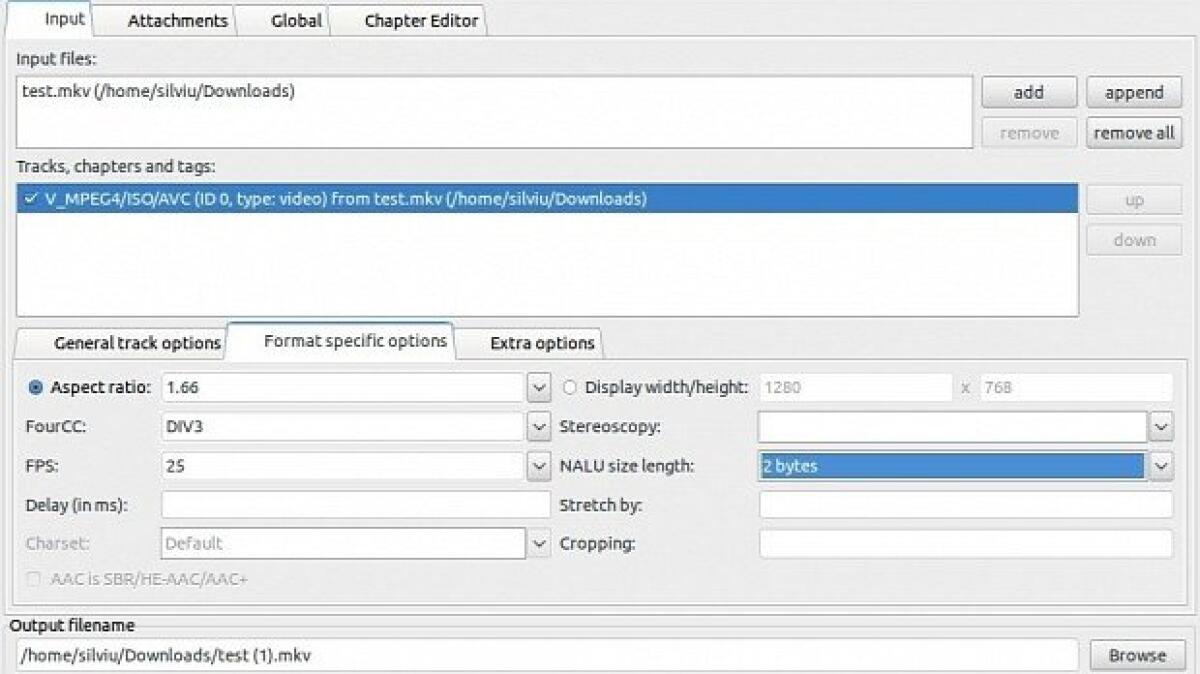The height and width of the screenshot is (674, 1200).
Task: Uncheck the V_MPEG4/ISO/AVC video track
Action: pyautogui.click(x=31, y=198)
